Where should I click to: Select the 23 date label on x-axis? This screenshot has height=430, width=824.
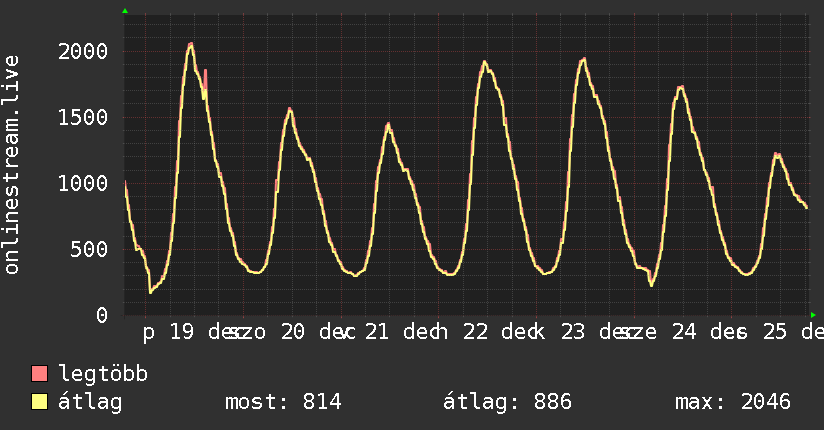click(573, 332)
